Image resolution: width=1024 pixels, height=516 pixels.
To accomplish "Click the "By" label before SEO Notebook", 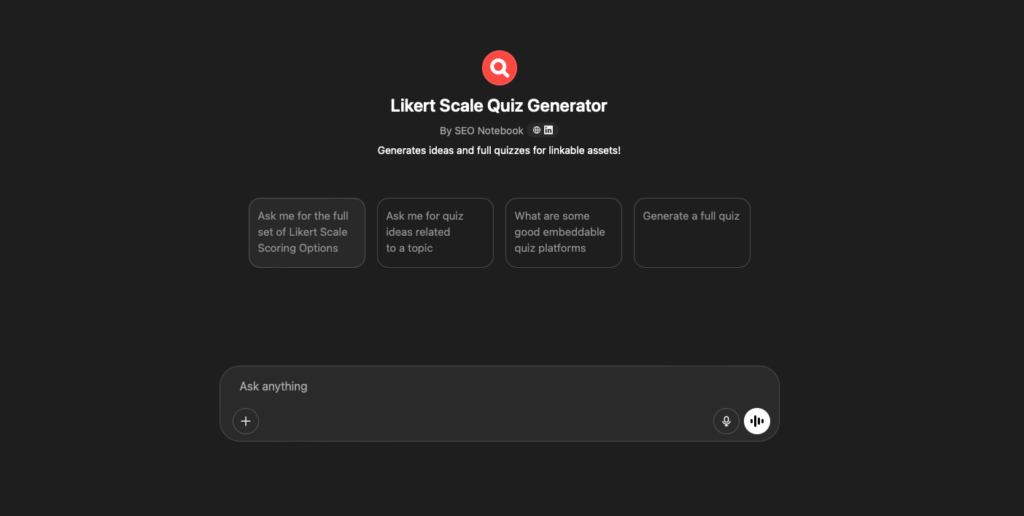I will pos(445,131).
